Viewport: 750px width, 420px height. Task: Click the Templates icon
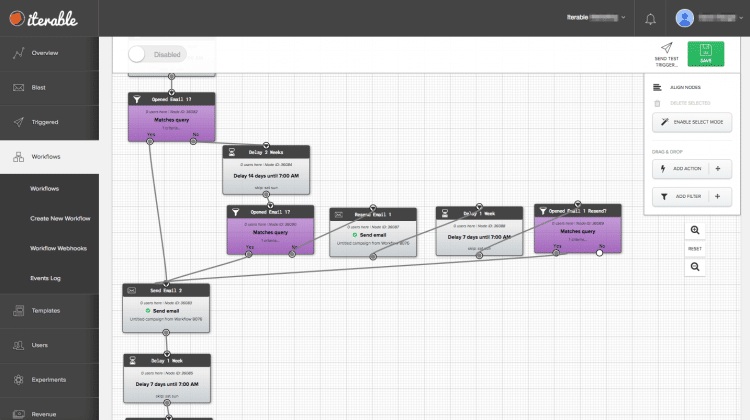pos(19,310)
